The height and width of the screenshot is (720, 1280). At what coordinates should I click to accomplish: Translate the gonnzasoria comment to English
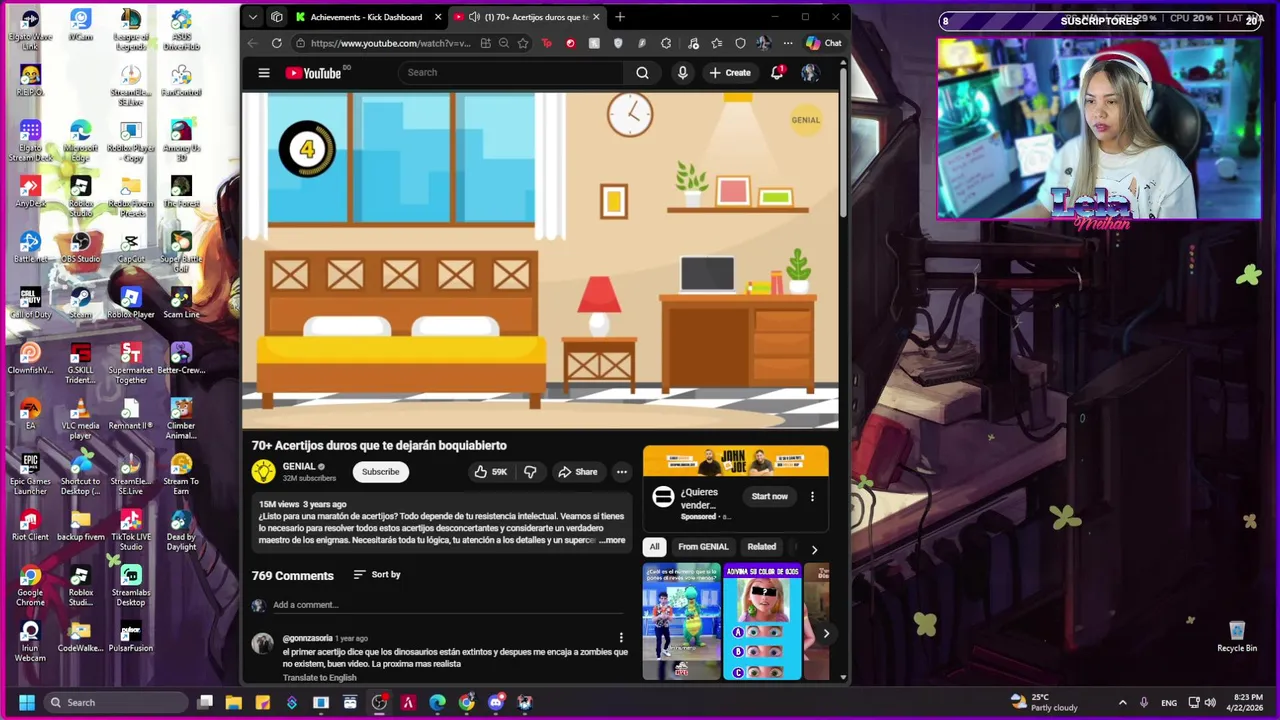[x=319, y=677]
